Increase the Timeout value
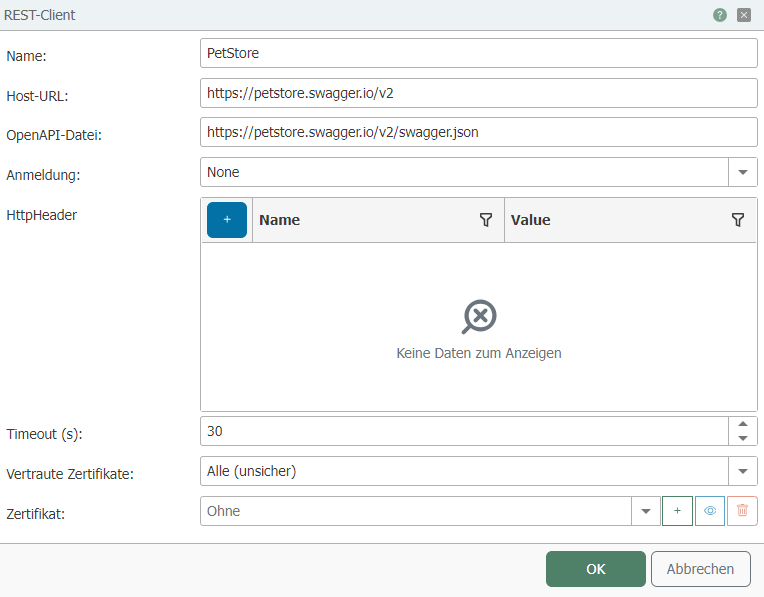Screen dimensions: 764x597 coord(742,424)
